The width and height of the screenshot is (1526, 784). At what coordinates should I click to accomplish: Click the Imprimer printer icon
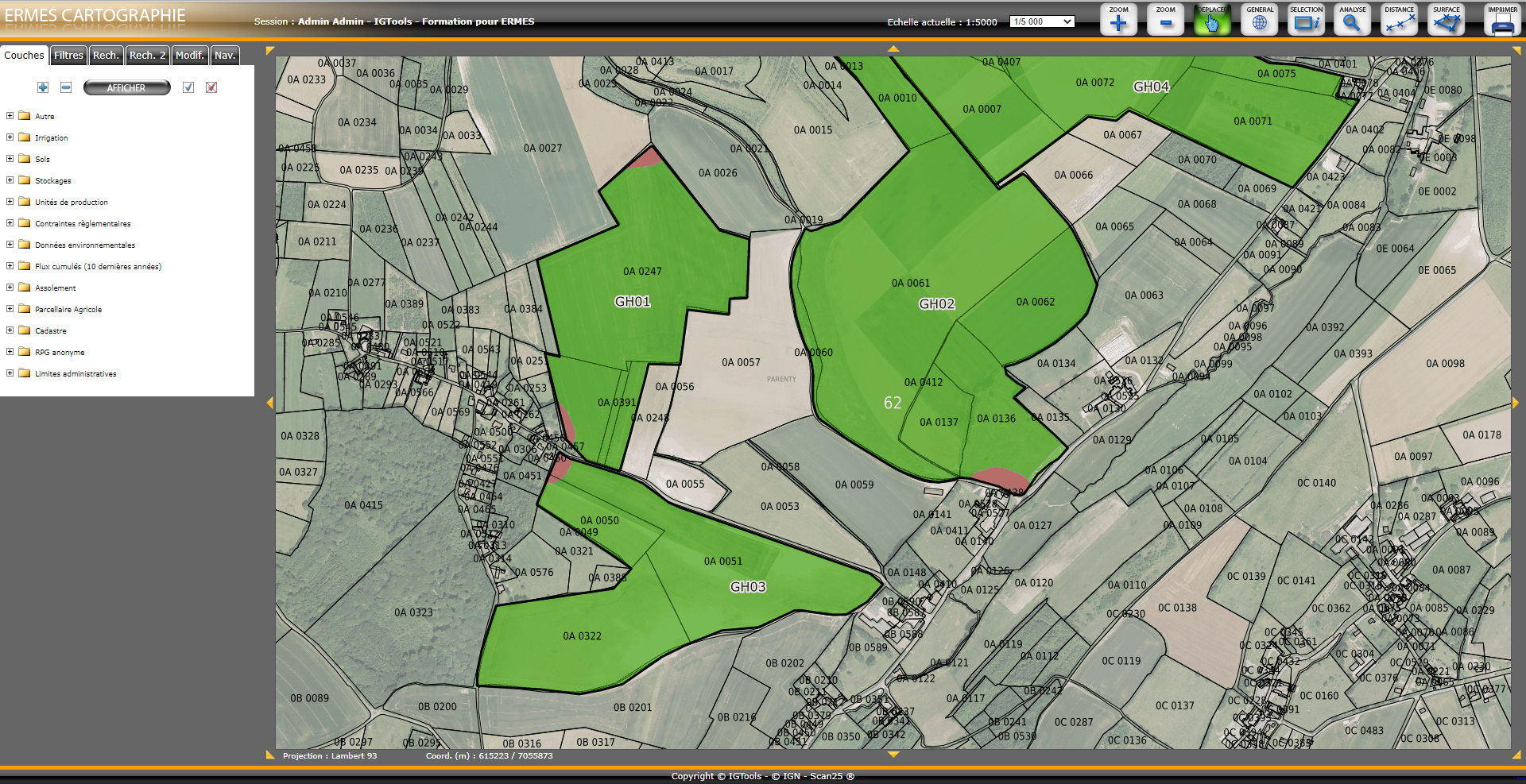pyautogui.click(x=1502, y=21)
